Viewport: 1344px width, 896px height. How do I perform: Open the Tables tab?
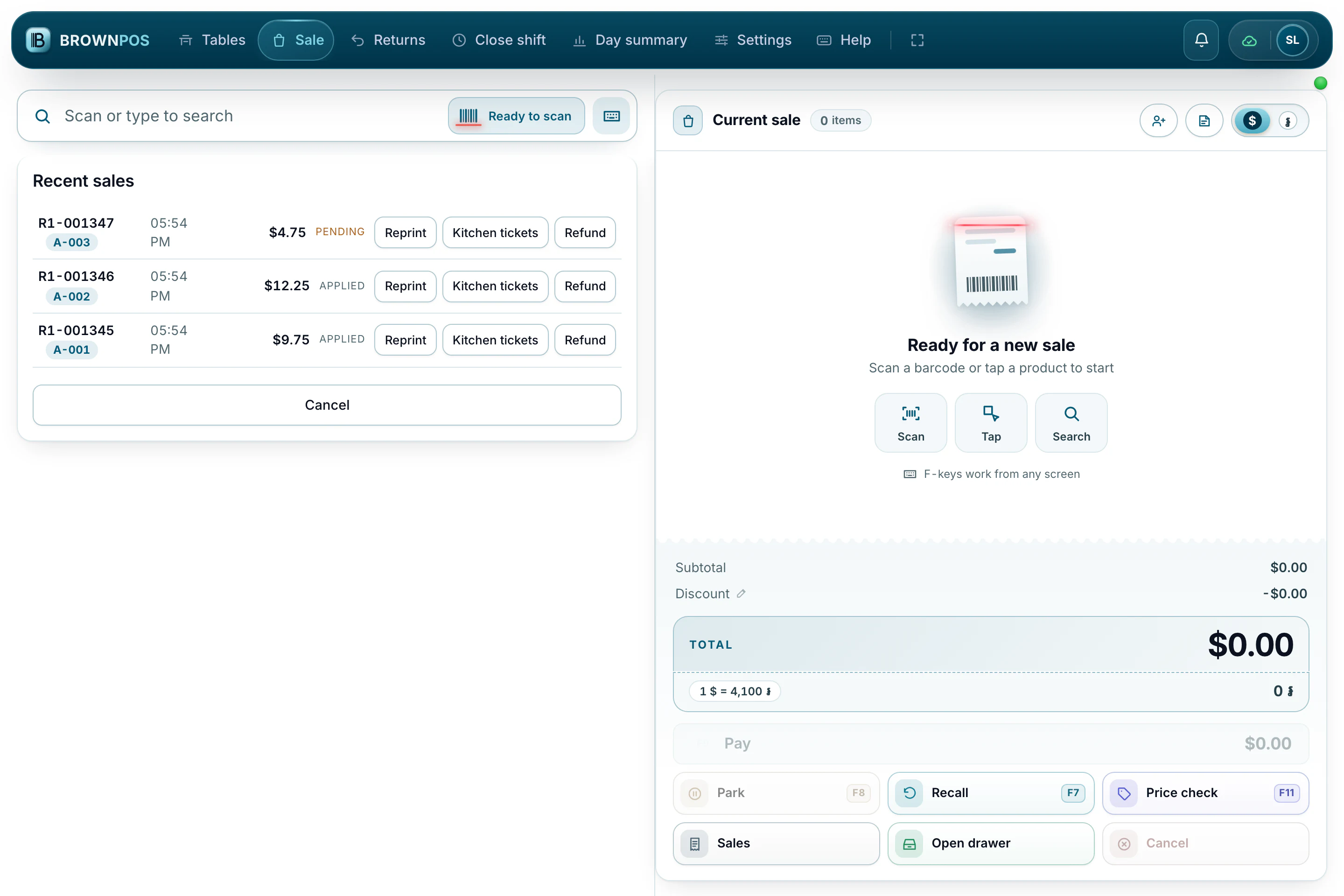coord(212,40)
